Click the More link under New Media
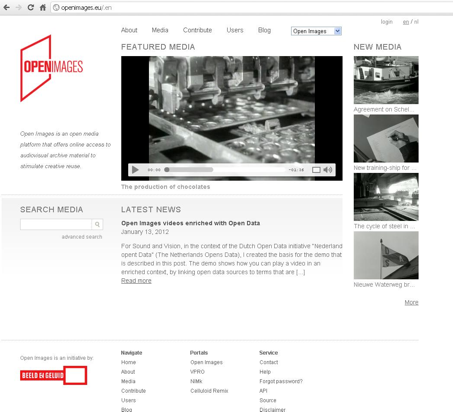The image size is (453, 412). pos(411,303)
